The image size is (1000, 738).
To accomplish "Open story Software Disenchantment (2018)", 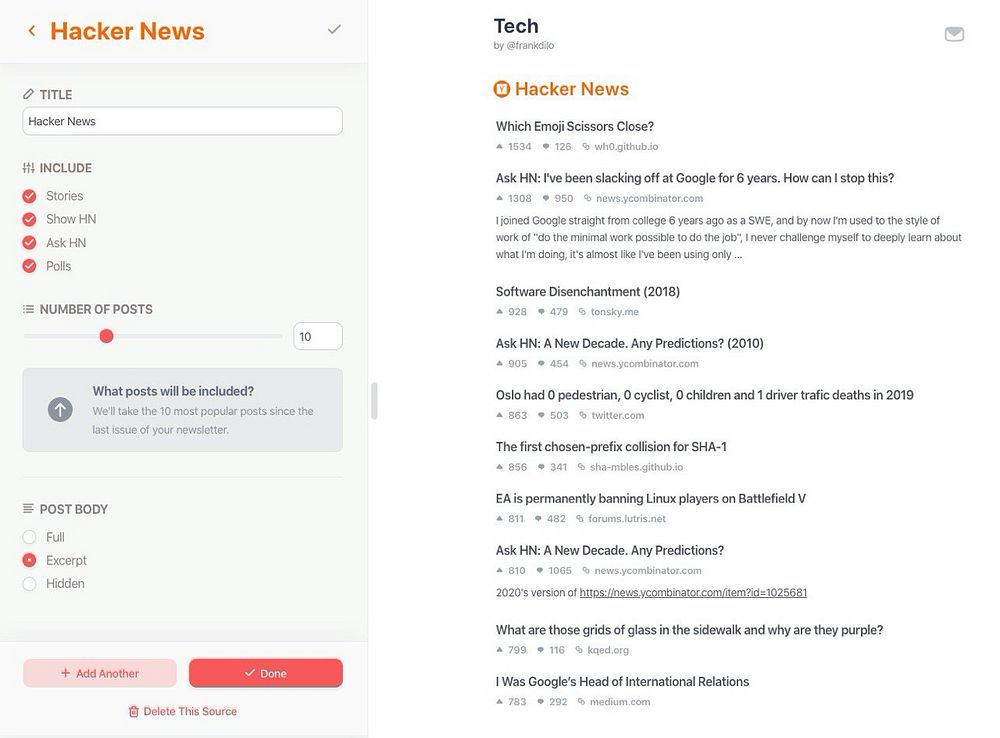I will pyautogui.click(x=587, y=292).
